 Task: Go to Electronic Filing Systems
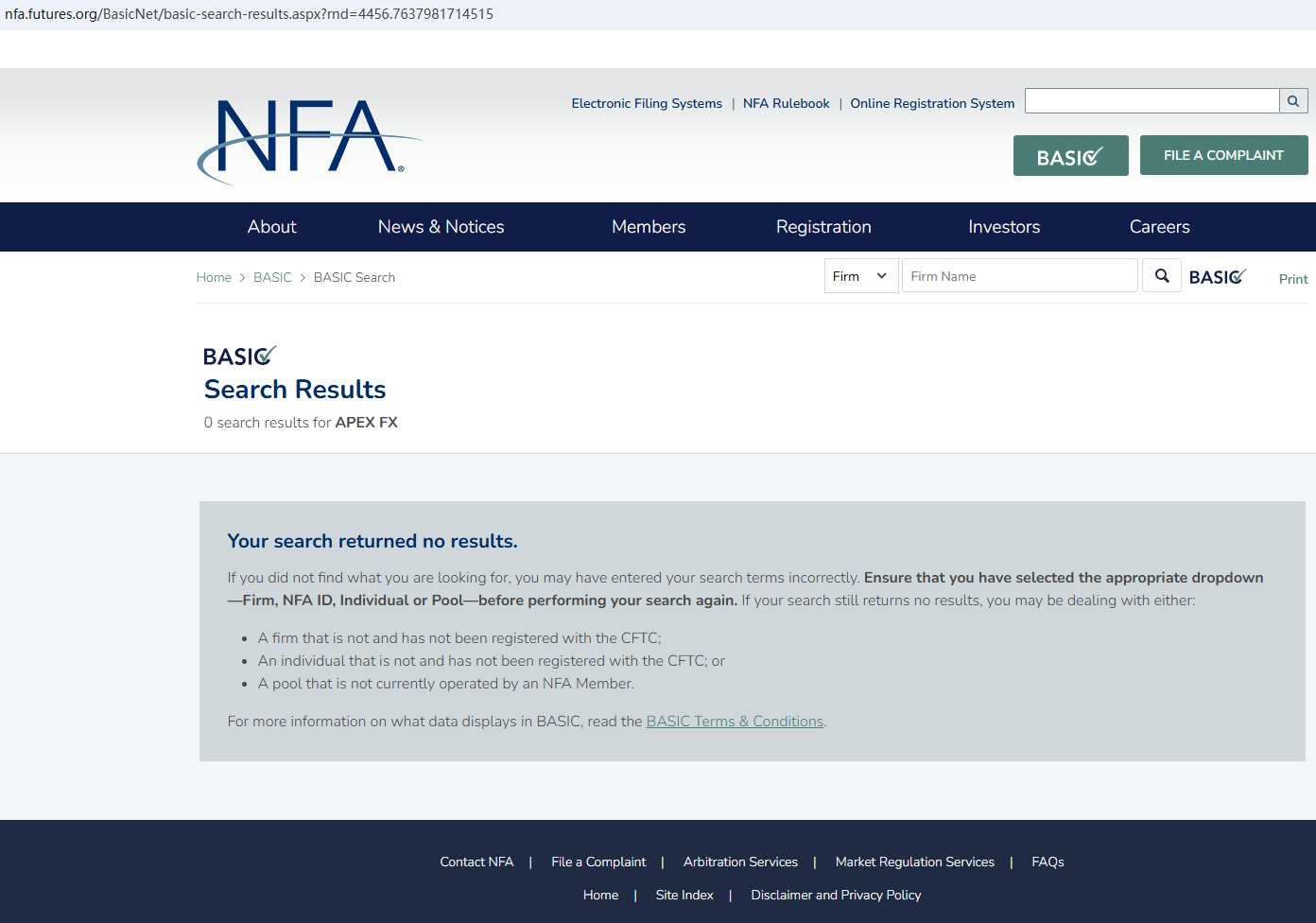pos(647,103)
